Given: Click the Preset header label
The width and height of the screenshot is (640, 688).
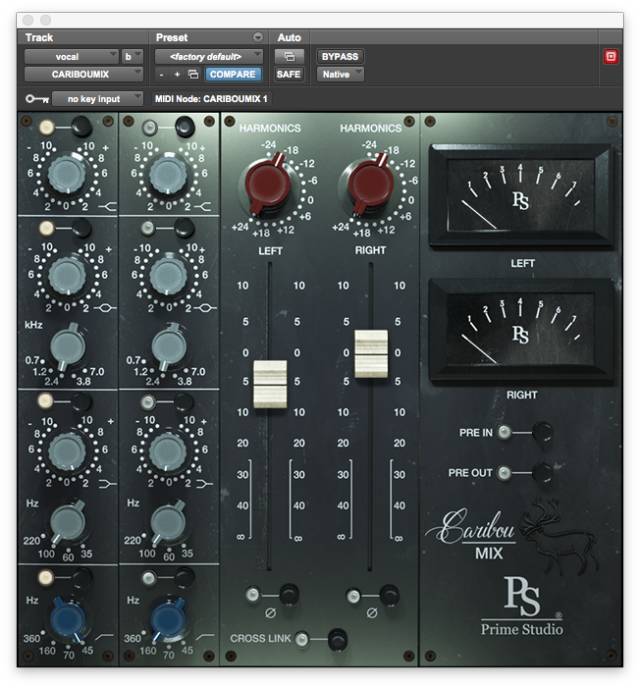Looking at the screenshot, I should pos(172,37).
